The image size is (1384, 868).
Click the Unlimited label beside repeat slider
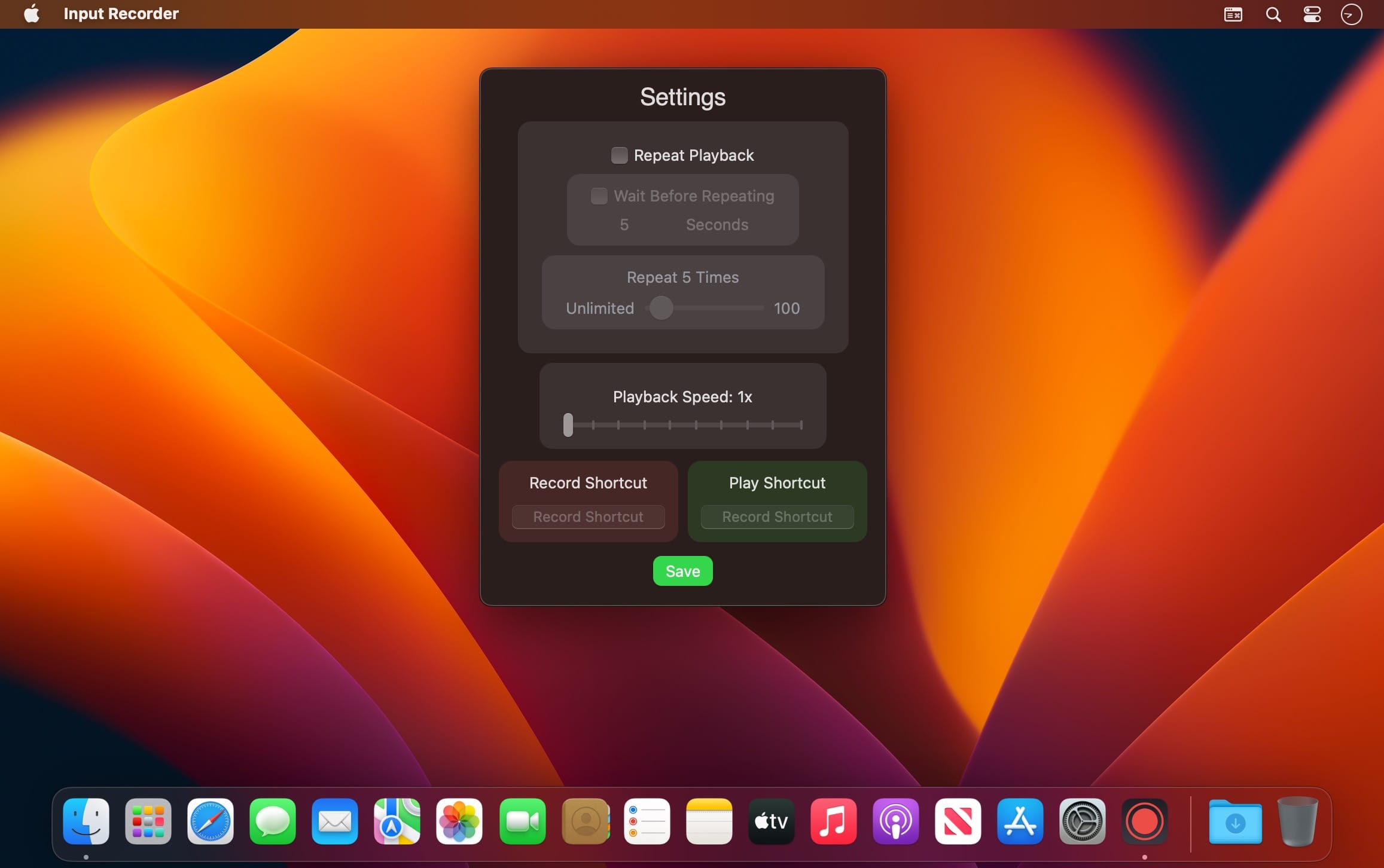(600, 308)
